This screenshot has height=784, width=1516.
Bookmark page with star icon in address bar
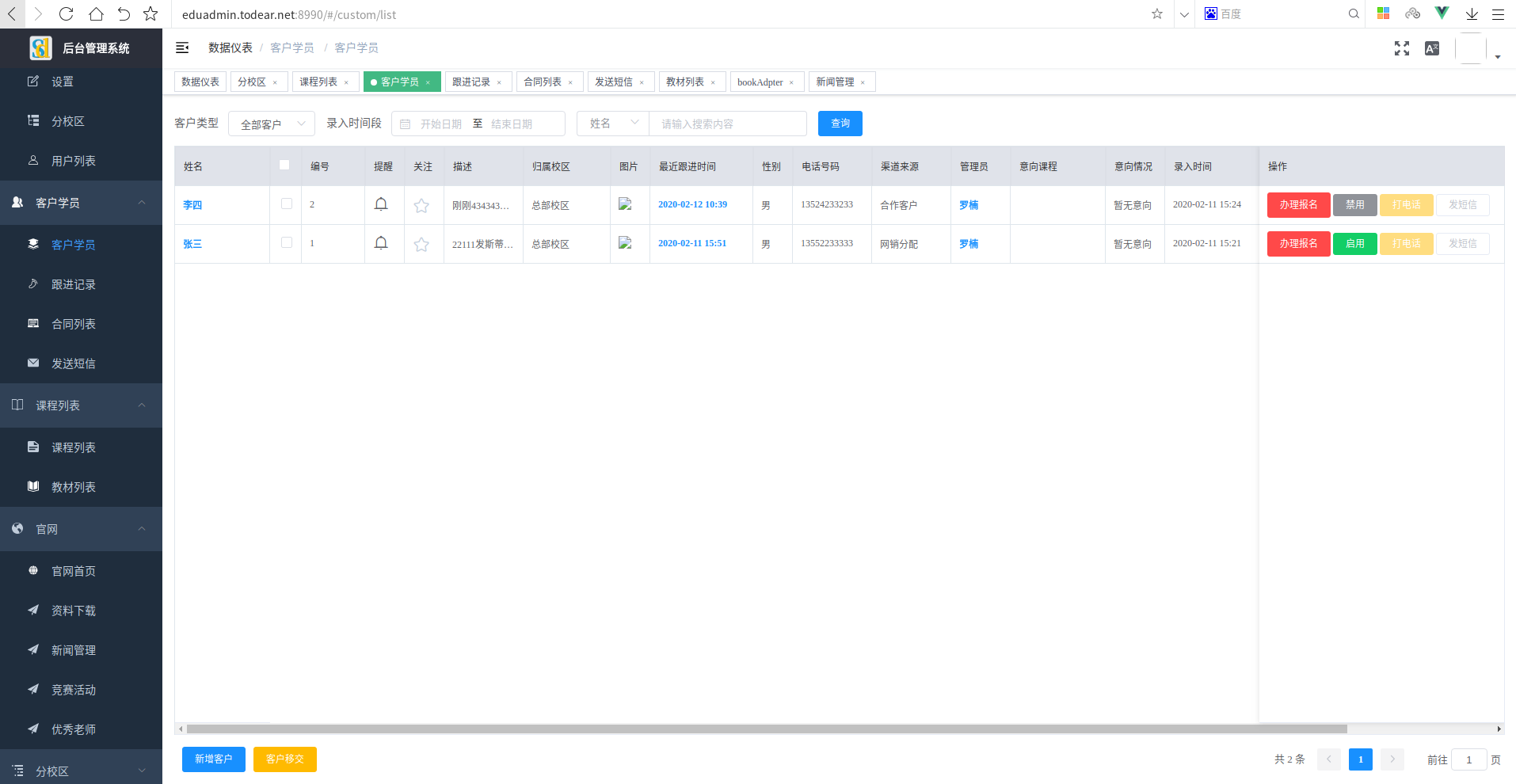tap(1157, 13)
